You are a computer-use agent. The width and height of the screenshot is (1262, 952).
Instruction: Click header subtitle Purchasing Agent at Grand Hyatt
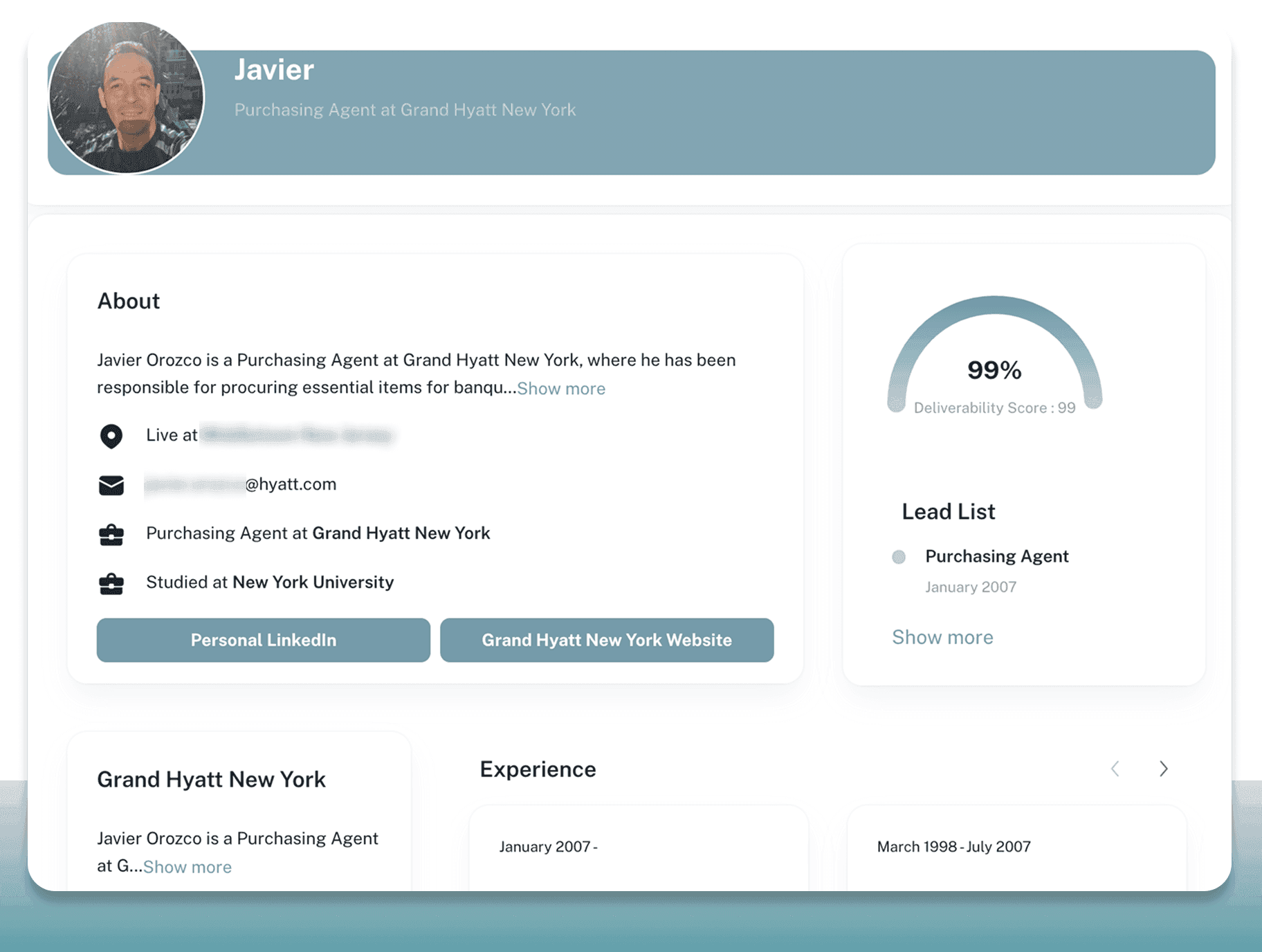click(x=405, y=110)
